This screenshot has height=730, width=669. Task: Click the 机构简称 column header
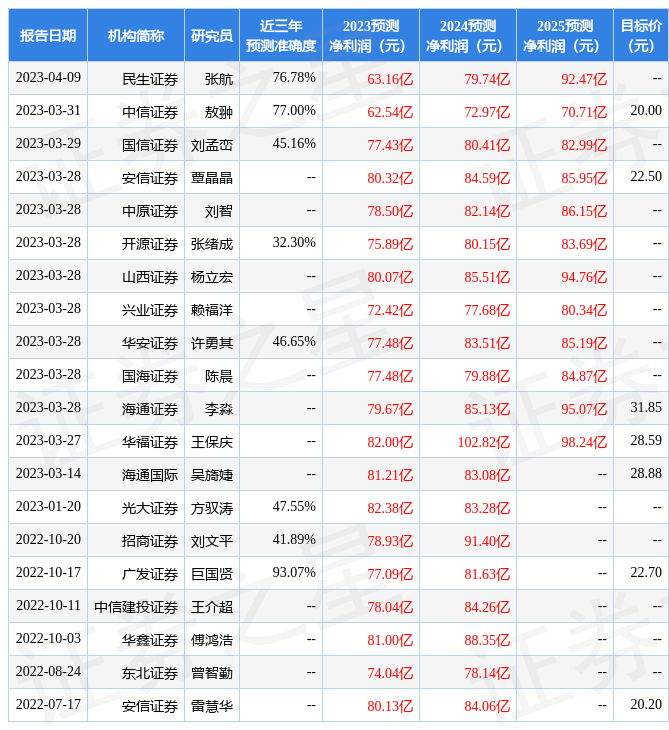(136, 36)
